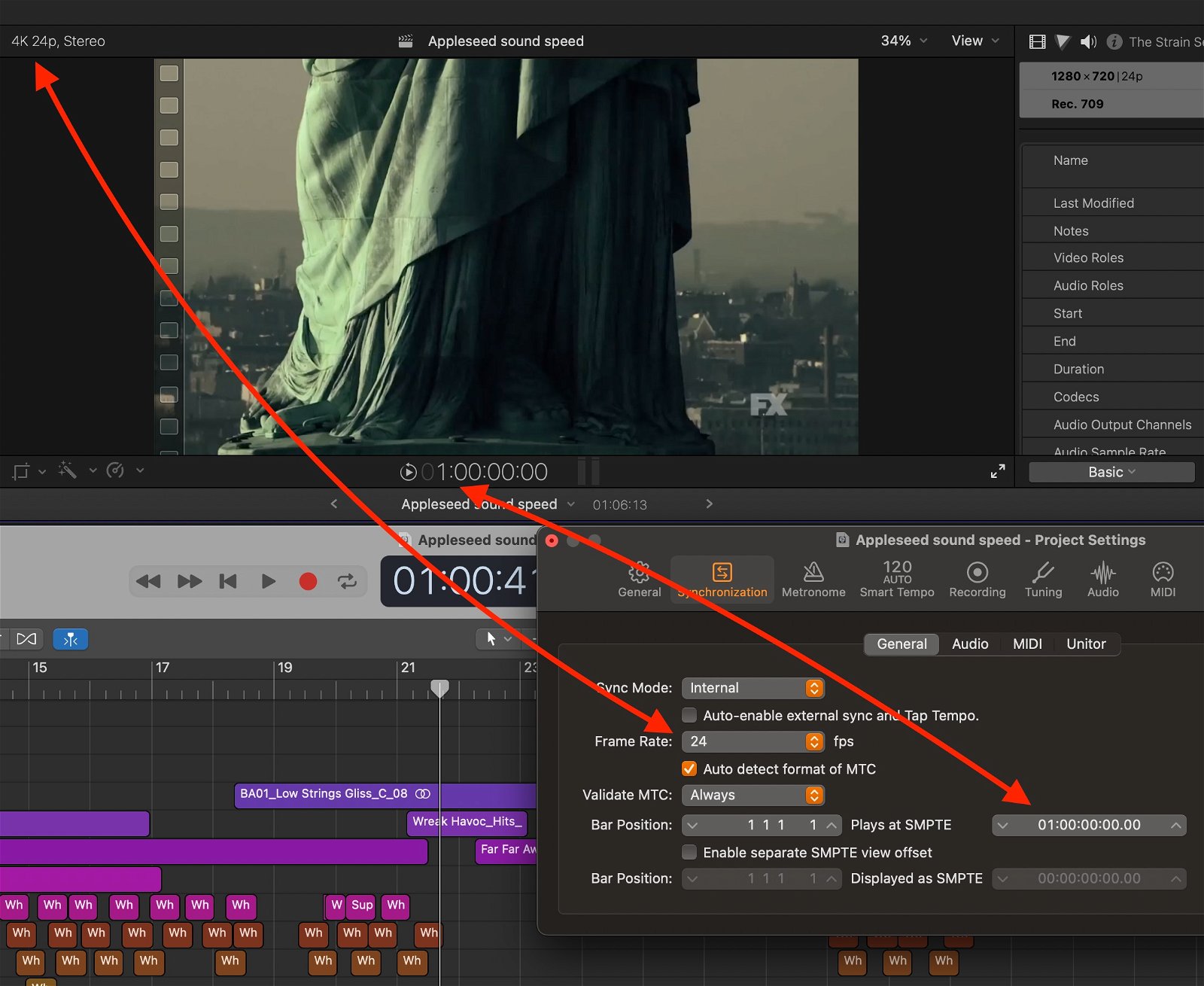Open the color inspector triangle icon
This screenshot has width=1204, height=986.
pos(1063,42)
